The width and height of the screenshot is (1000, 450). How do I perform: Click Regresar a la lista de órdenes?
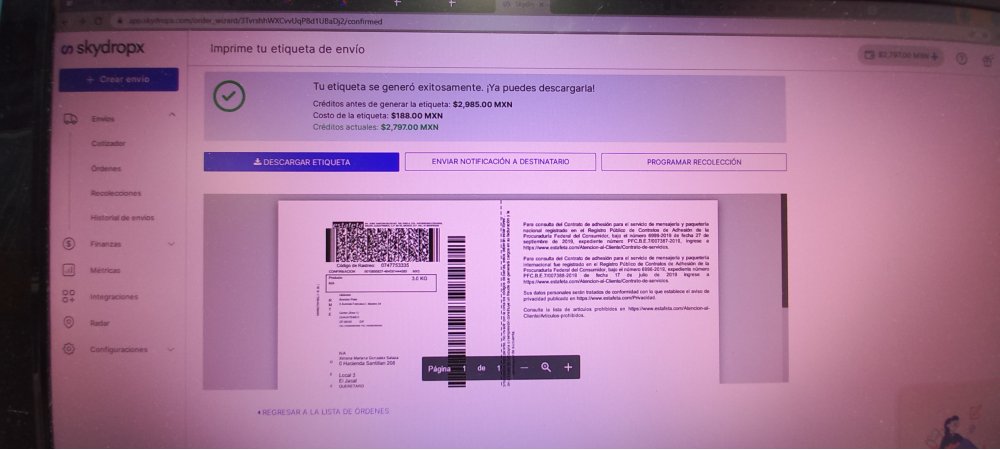[x=323, y=411]
